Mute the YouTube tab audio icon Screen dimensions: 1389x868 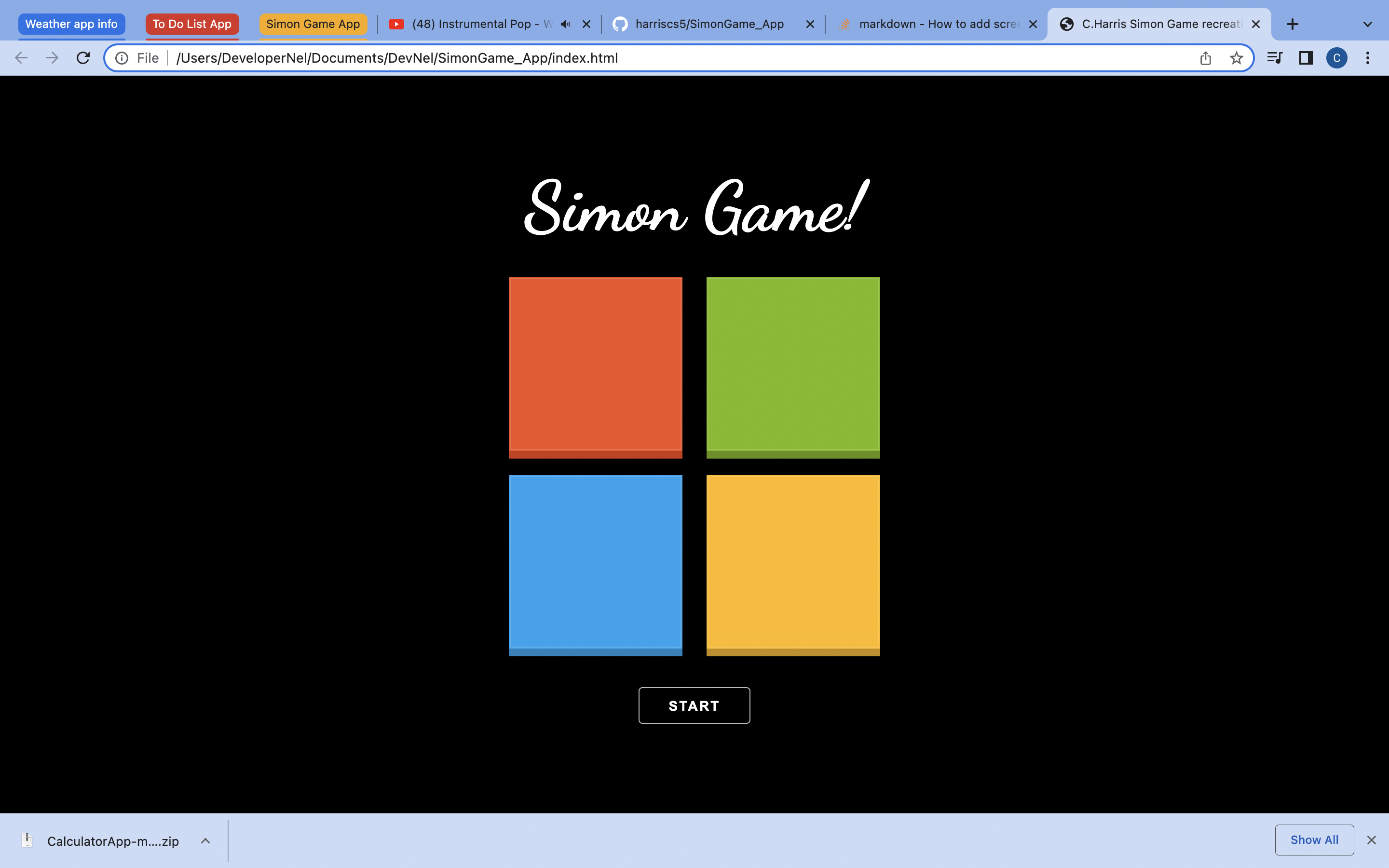point(565,24)
